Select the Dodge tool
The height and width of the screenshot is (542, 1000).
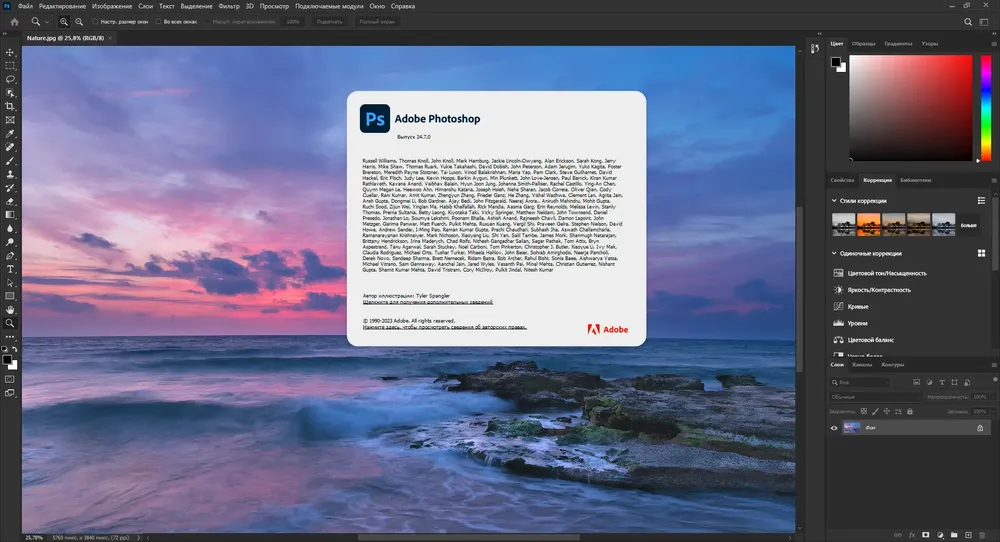10,242
